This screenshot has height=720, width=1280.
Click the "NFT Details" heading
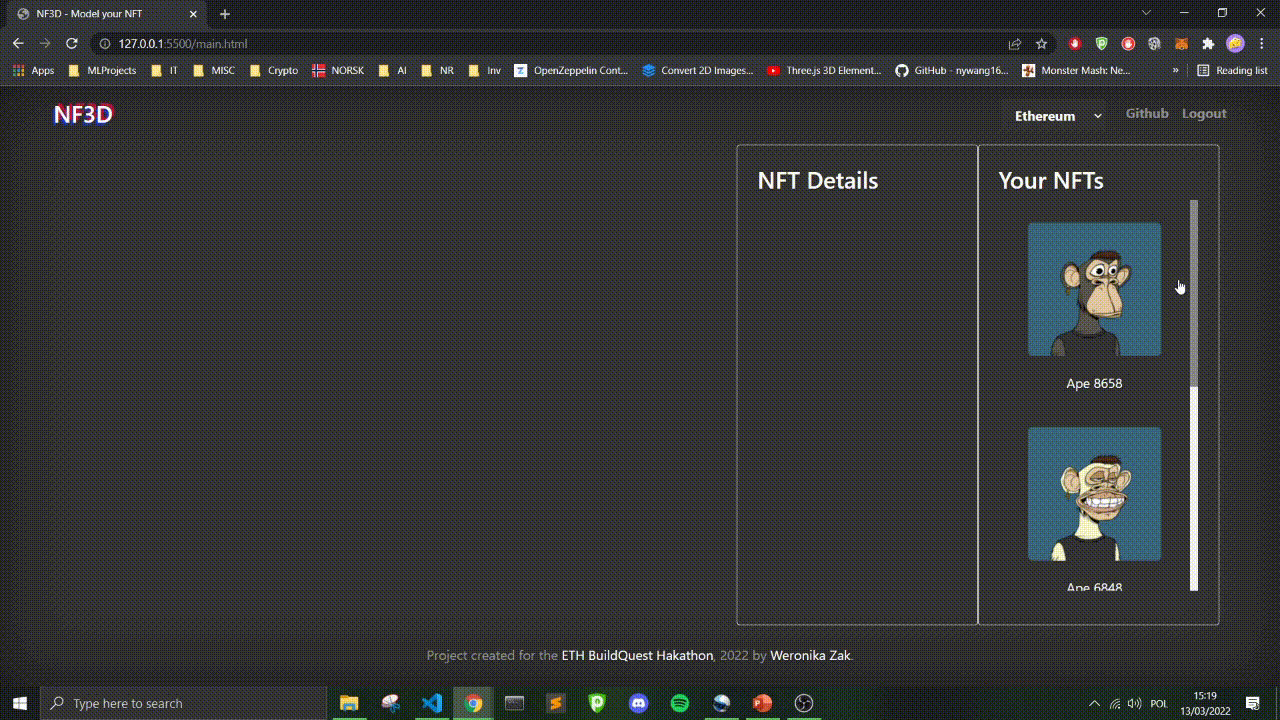point(817,181)
